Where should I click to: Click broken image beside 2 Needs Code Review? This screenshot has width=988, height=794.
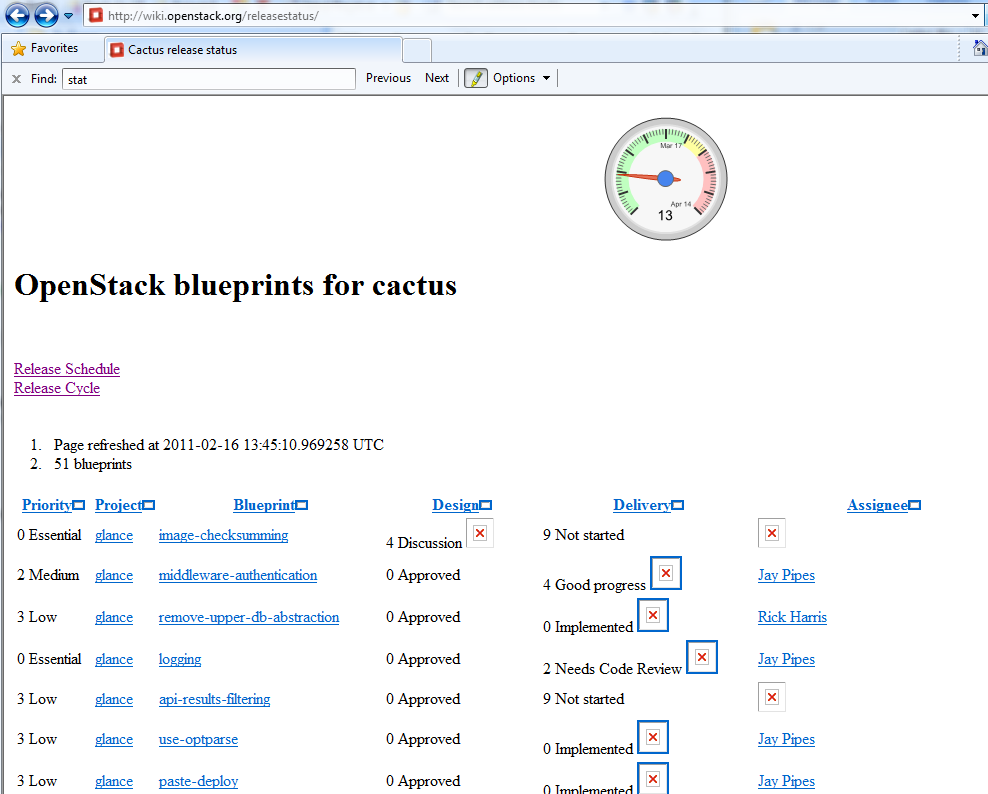(x=702, y=657)
